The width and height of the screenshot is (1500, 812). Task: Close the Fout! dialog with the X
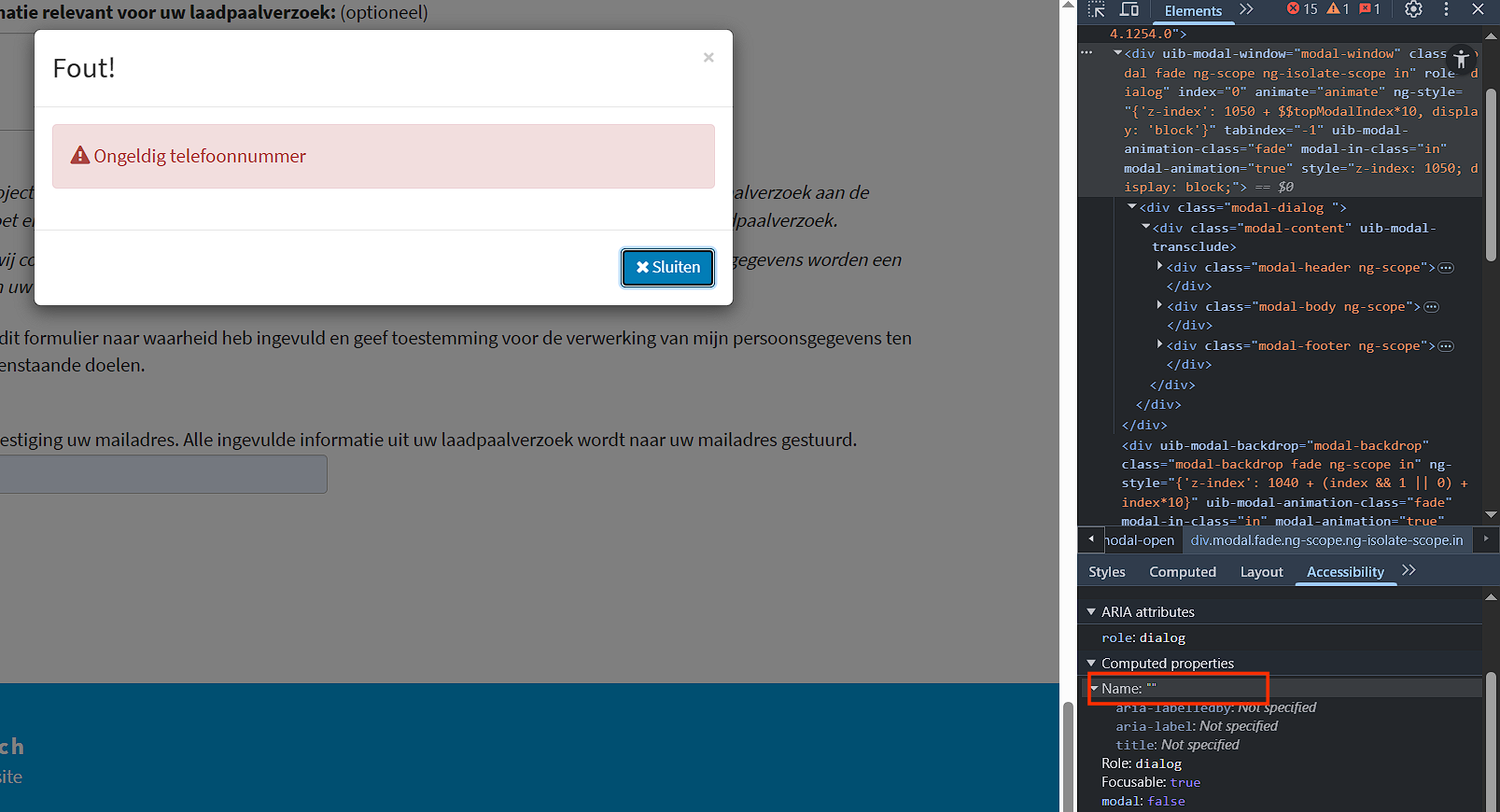708,58
